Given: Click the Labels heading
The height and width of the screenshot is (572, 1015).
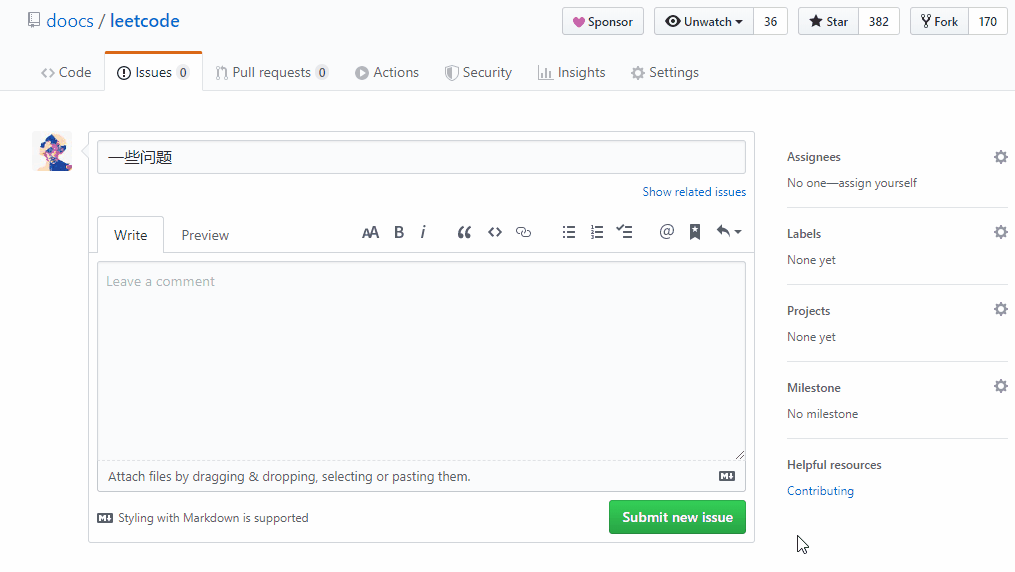Looking at the screenshot, I should point(804,234).
